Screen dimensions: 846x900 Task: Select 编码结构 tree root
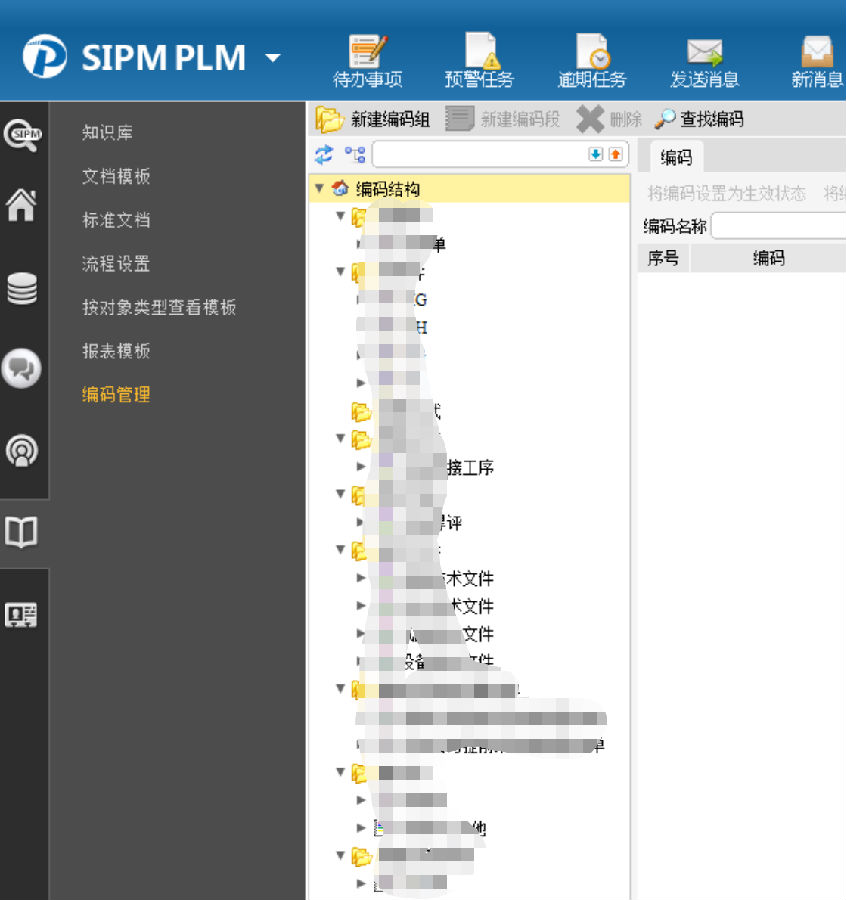tap(388, 189)
